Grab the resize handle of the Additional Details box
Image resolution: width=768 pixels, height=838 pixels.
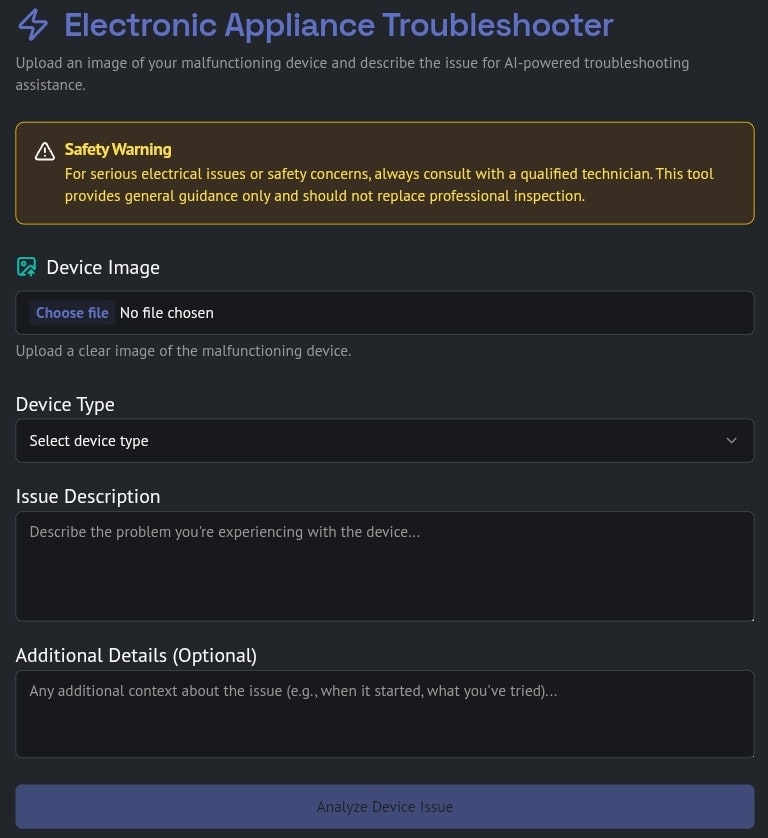pyautogui.click(x=750, y=754)
